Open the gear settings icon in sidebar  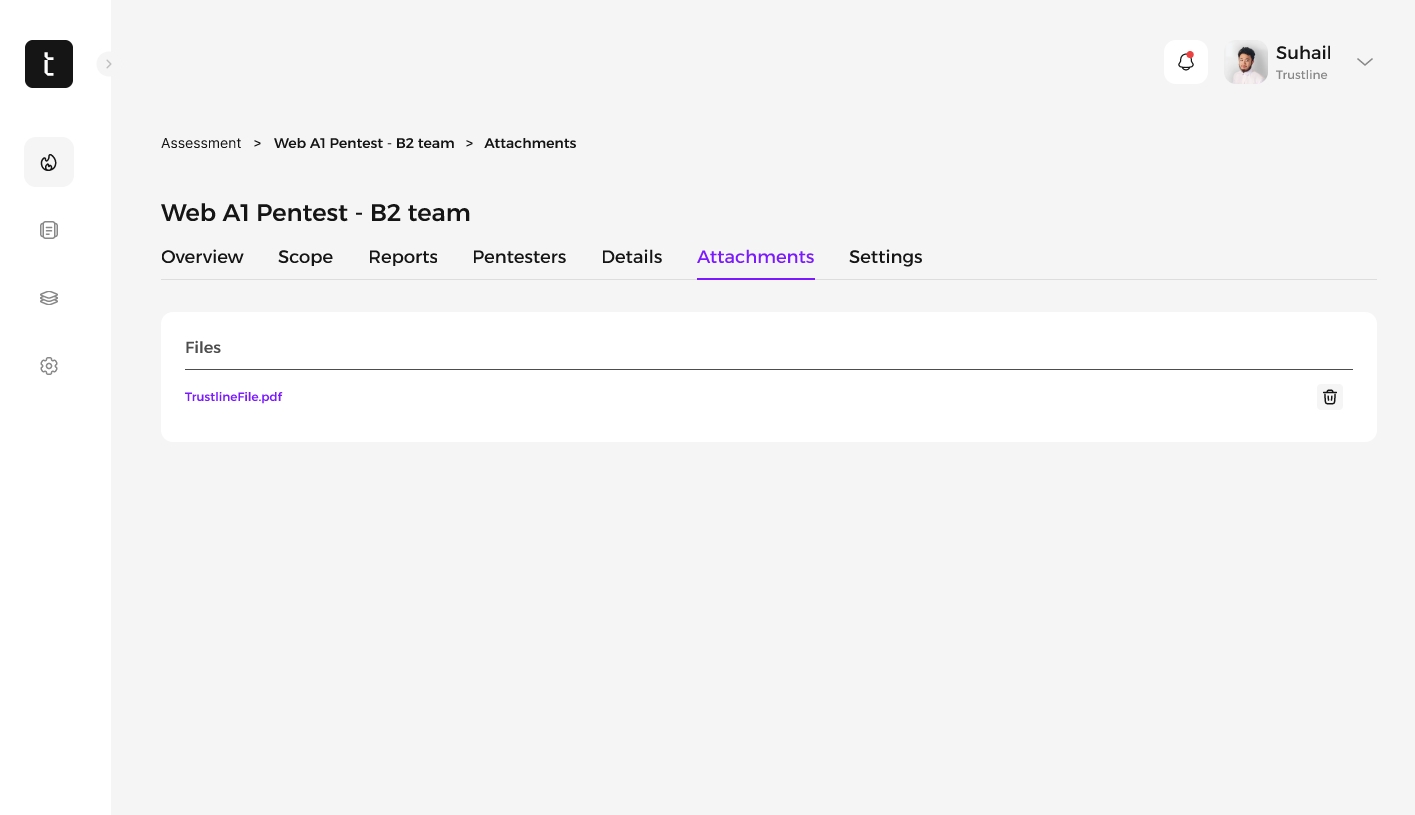49,366
